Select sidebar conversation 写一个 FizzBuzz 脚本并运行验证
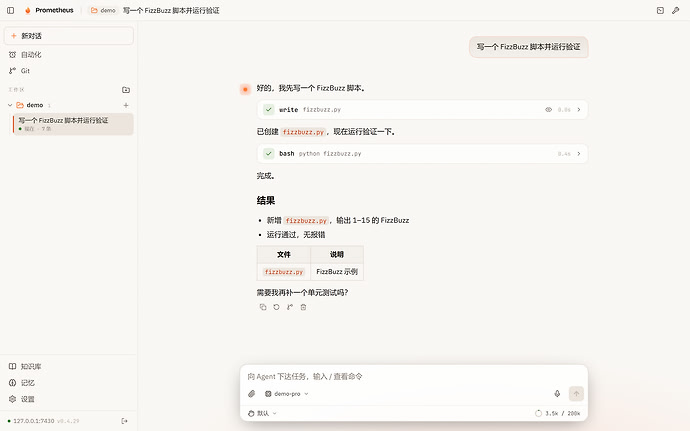 pos(73,124)
